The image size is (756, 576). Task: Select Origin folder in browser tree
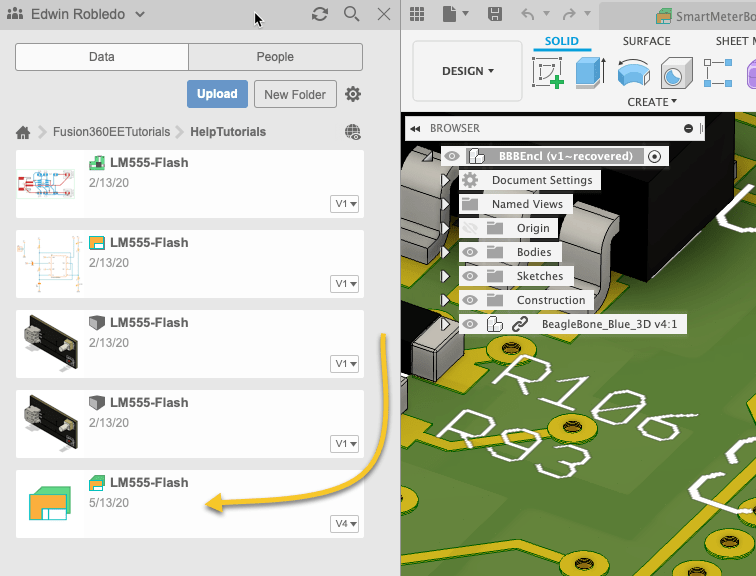[533, 228]
